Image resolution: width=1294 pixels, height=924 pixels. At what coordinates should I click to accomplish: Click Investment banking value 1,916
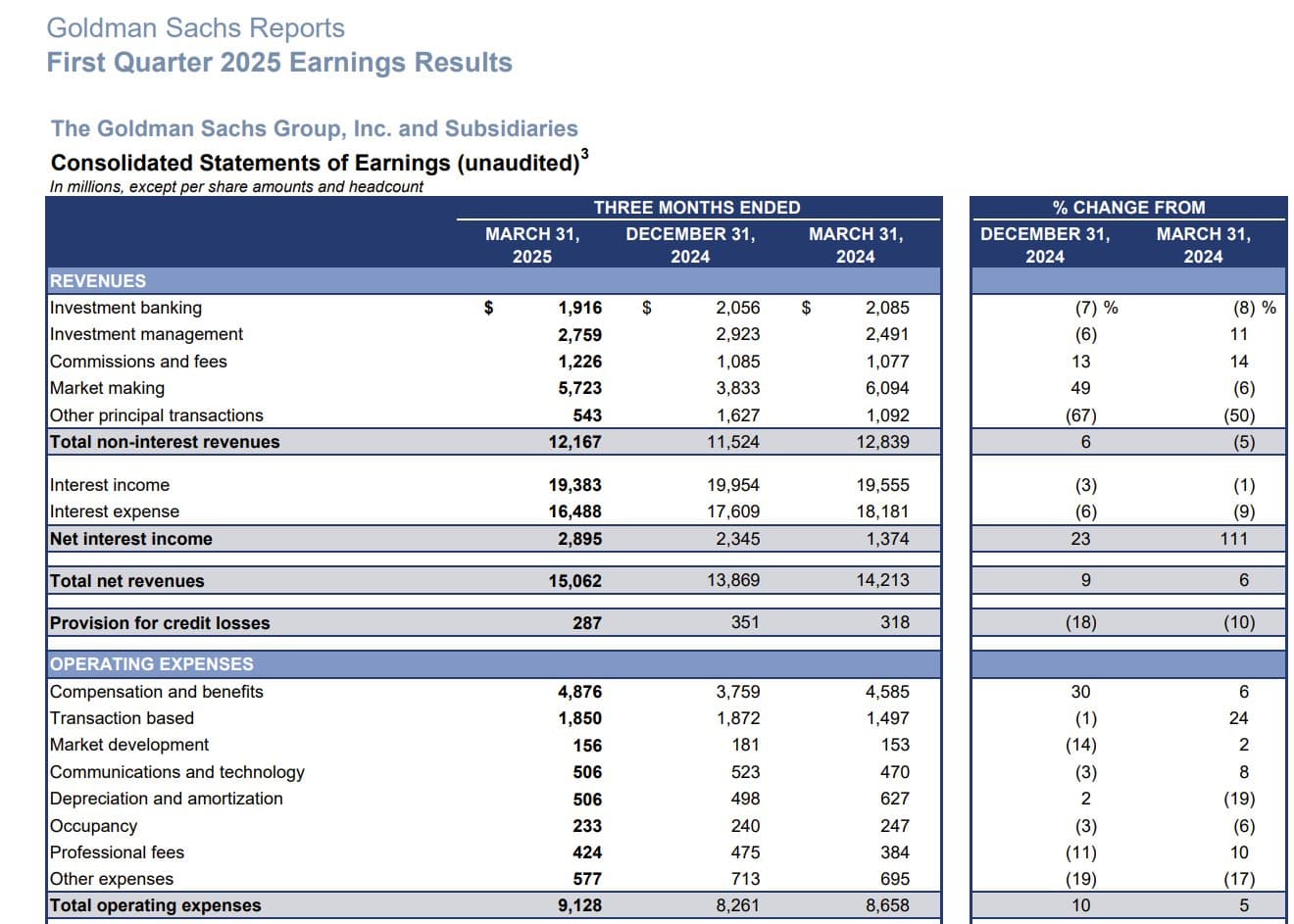[x=580, y=308]
